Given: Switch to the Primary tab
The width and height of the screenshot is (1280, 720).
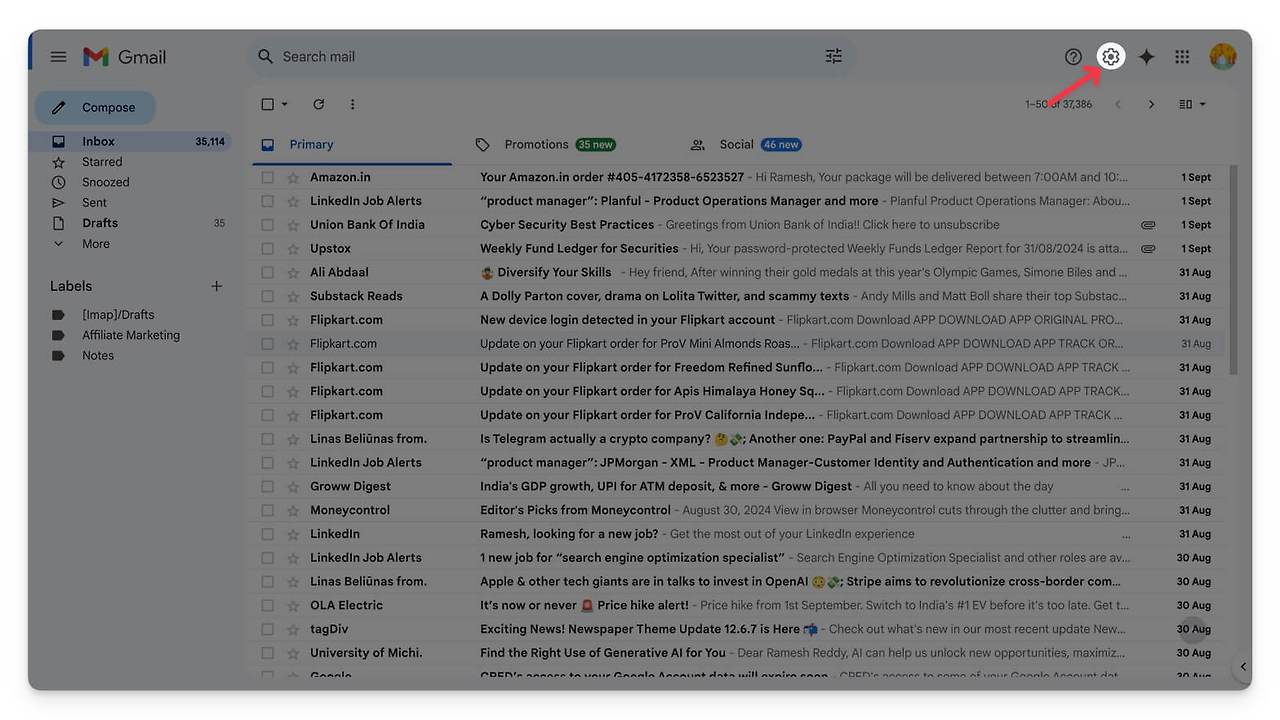Looking at the screenshot, I should 351,145.
